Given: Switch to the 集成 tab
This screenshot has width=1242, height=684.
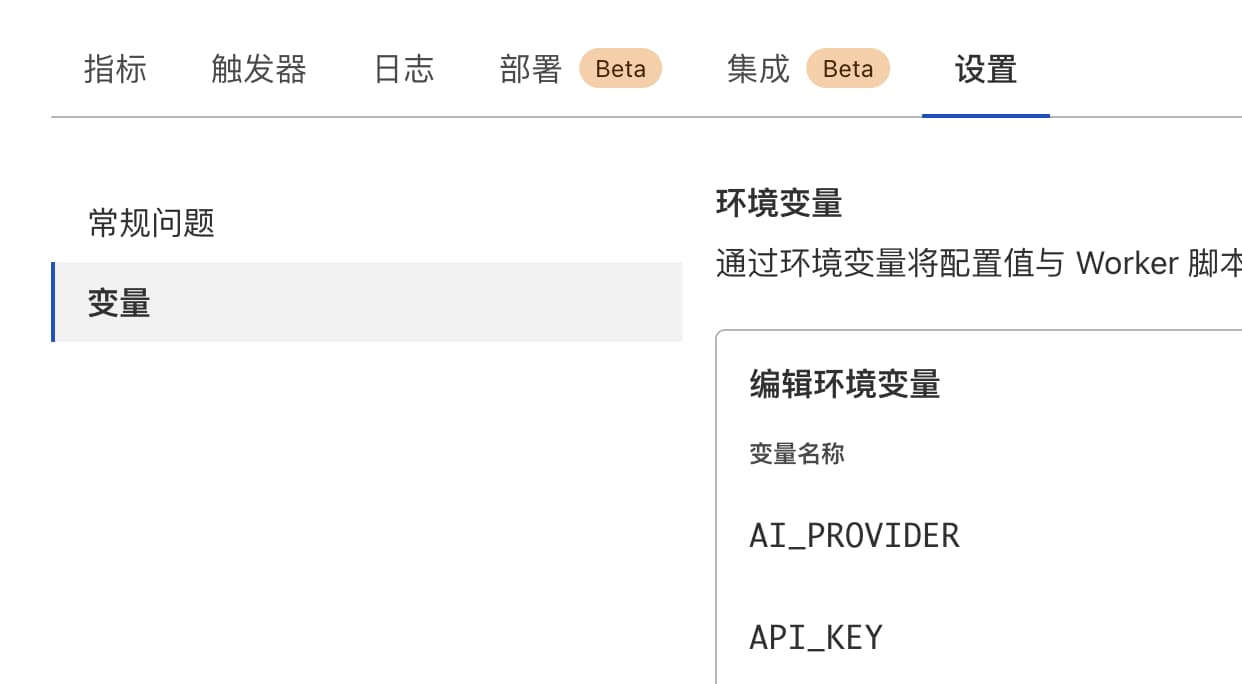Looking at the screenshot, I should pos(759,69).
